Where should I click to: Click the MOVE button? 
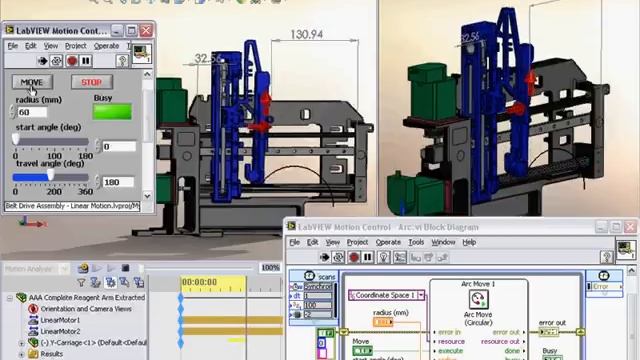(x=32, y=82)
